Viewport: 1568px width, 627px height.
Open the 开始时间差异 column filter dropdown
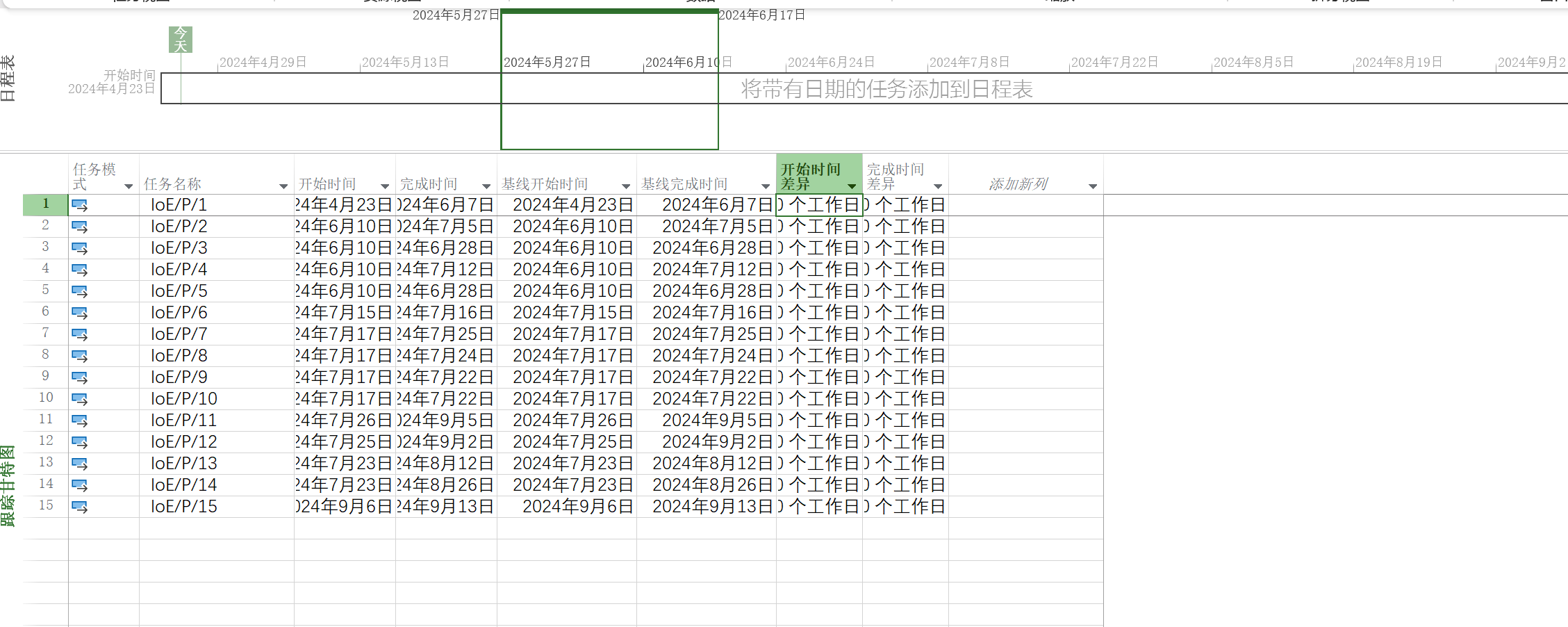852,186
